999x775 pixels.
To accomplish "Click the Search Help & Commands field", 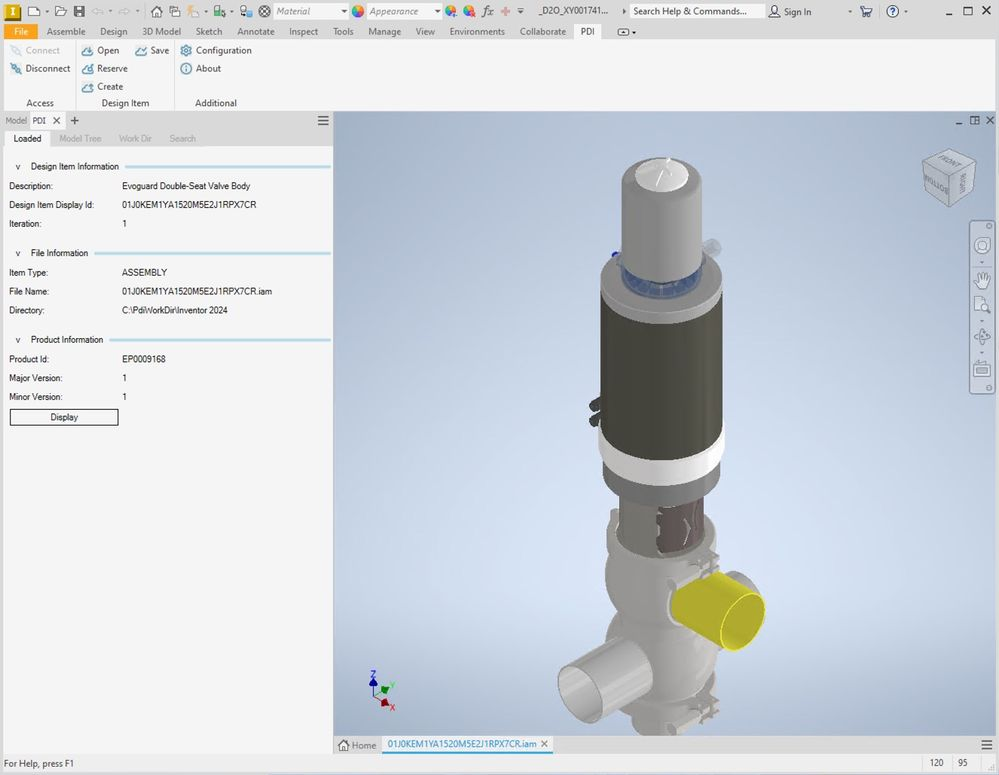I will (x=698, y=11).
